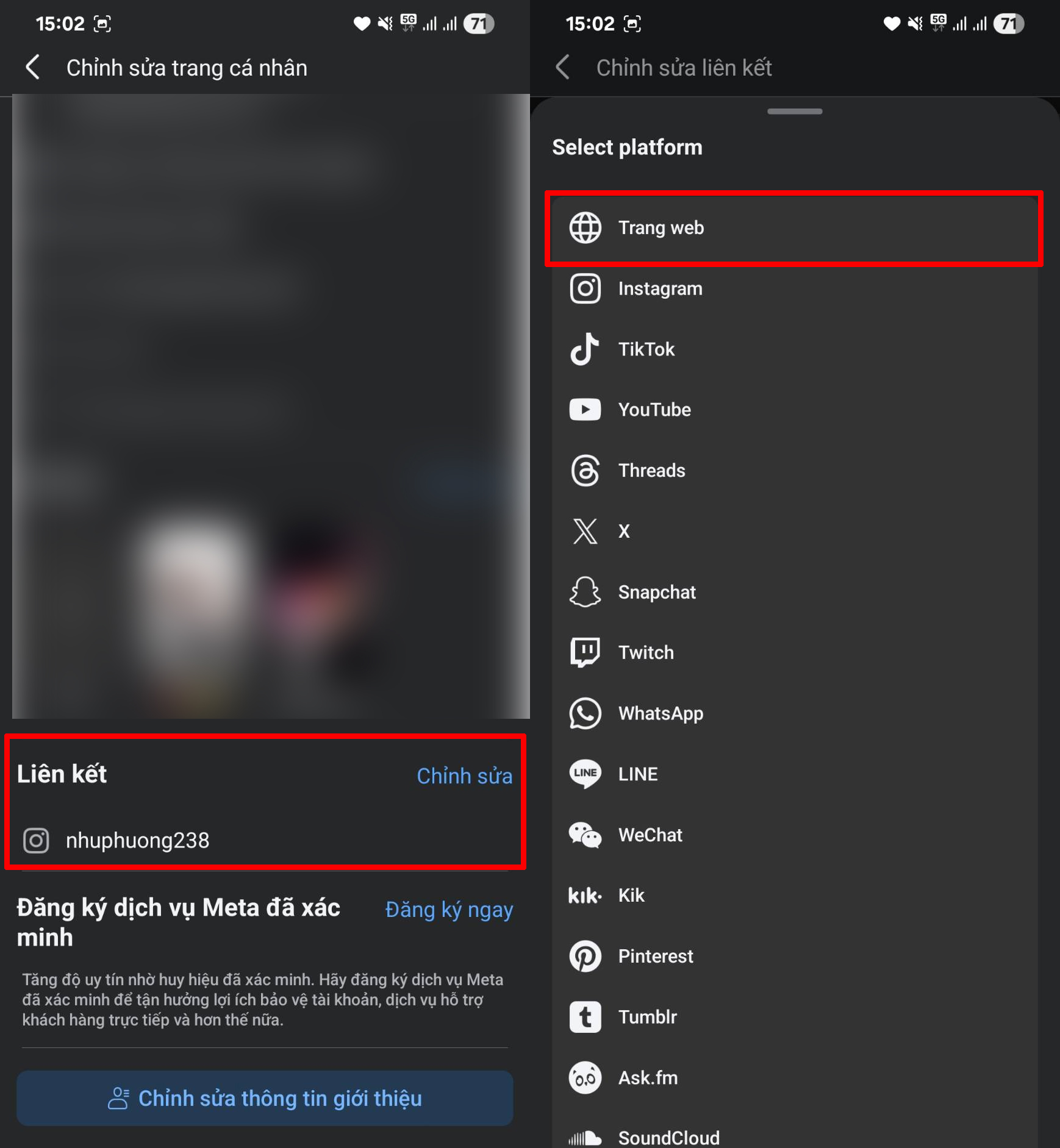
Task: Select the Tumblr platform entry
Action: point(795,1017)
